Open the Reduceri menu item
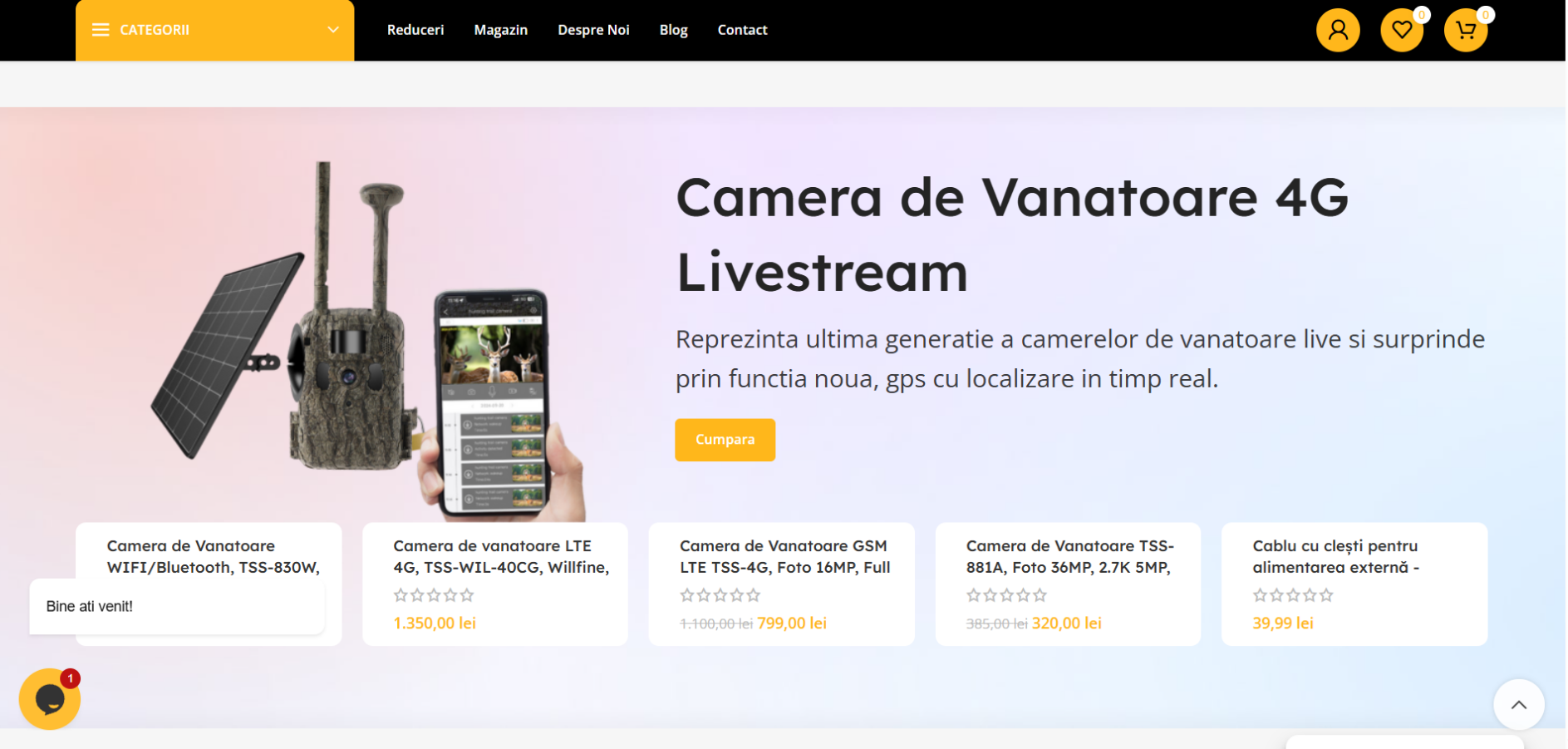The height and width of the screenshot is (749, 1568). 415,30
